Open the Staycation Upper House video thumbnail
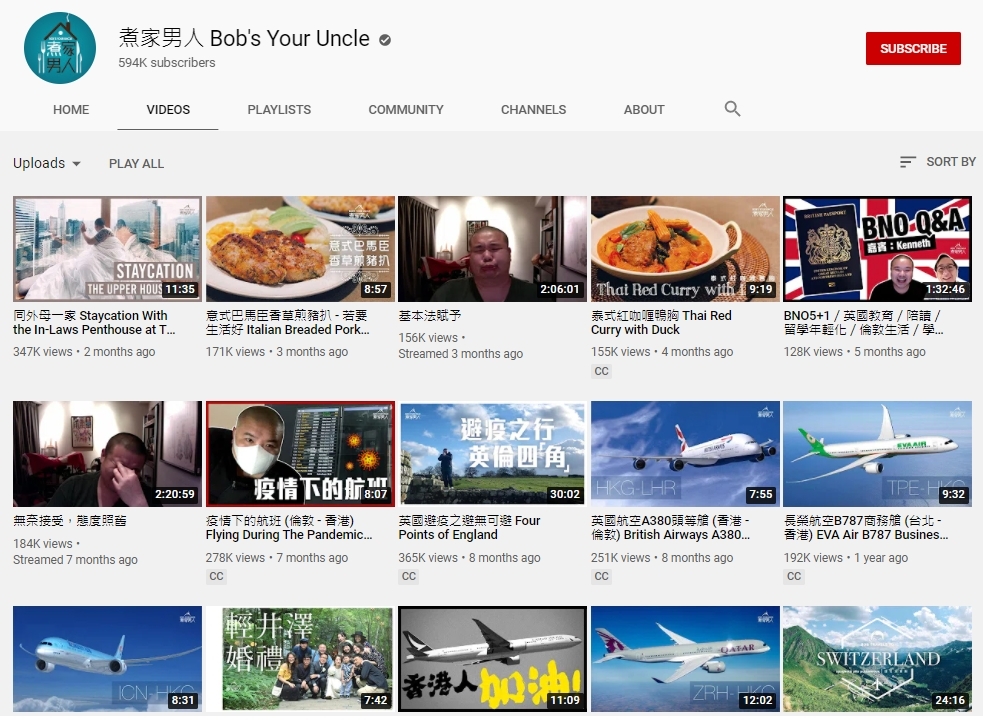983x724 pixels. 107,249
